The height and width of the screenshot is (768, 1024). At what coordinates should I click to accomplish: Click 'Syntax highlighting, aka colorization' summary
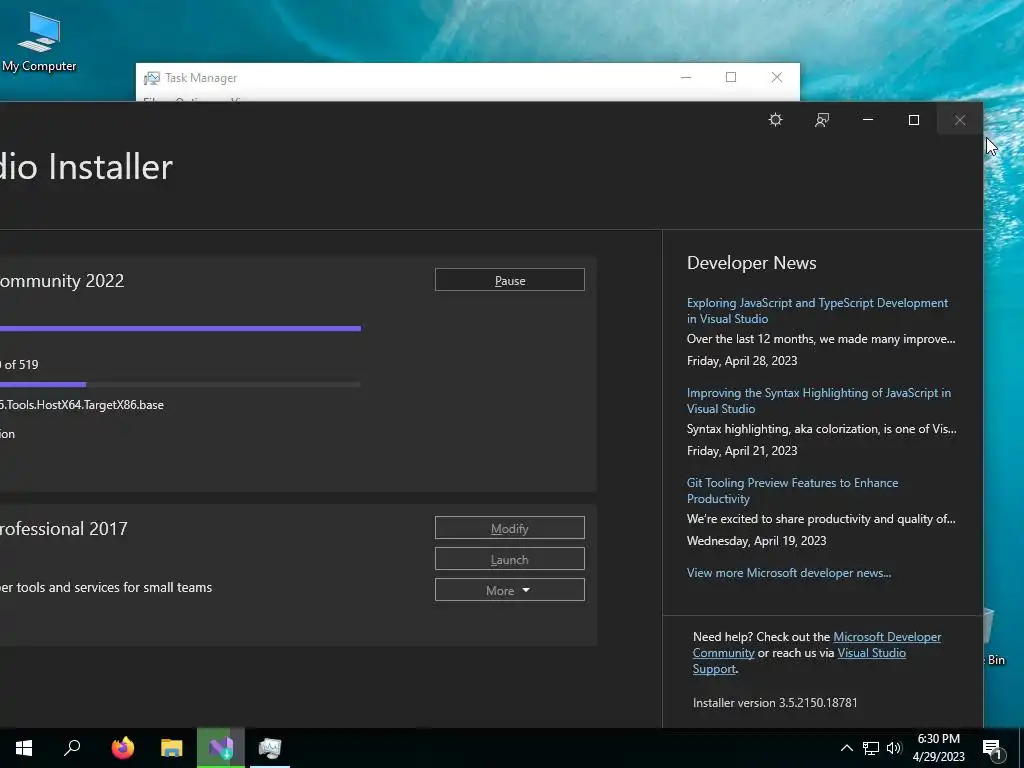[821, 429]
